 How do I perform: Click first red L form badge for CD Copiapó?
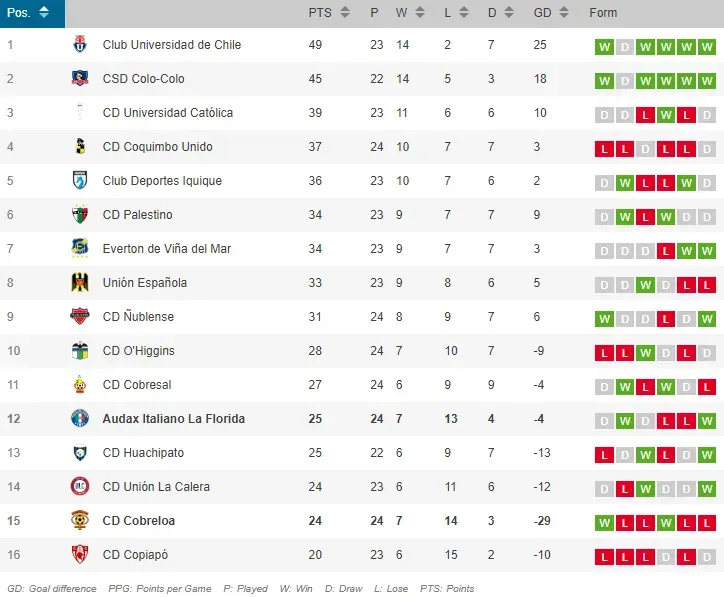[604, 557]
